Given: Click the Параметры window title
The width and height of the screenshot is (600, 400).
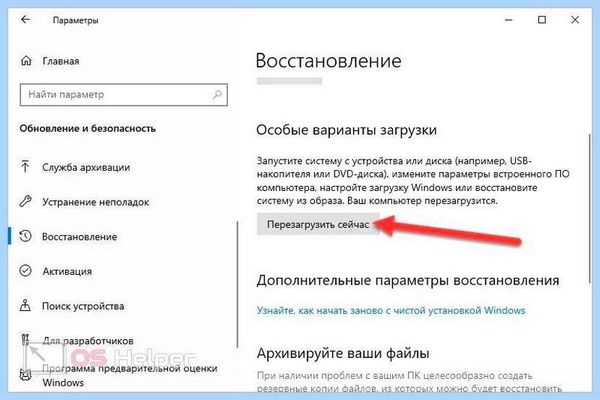Looking at the screenshot, I should point(75,20).
